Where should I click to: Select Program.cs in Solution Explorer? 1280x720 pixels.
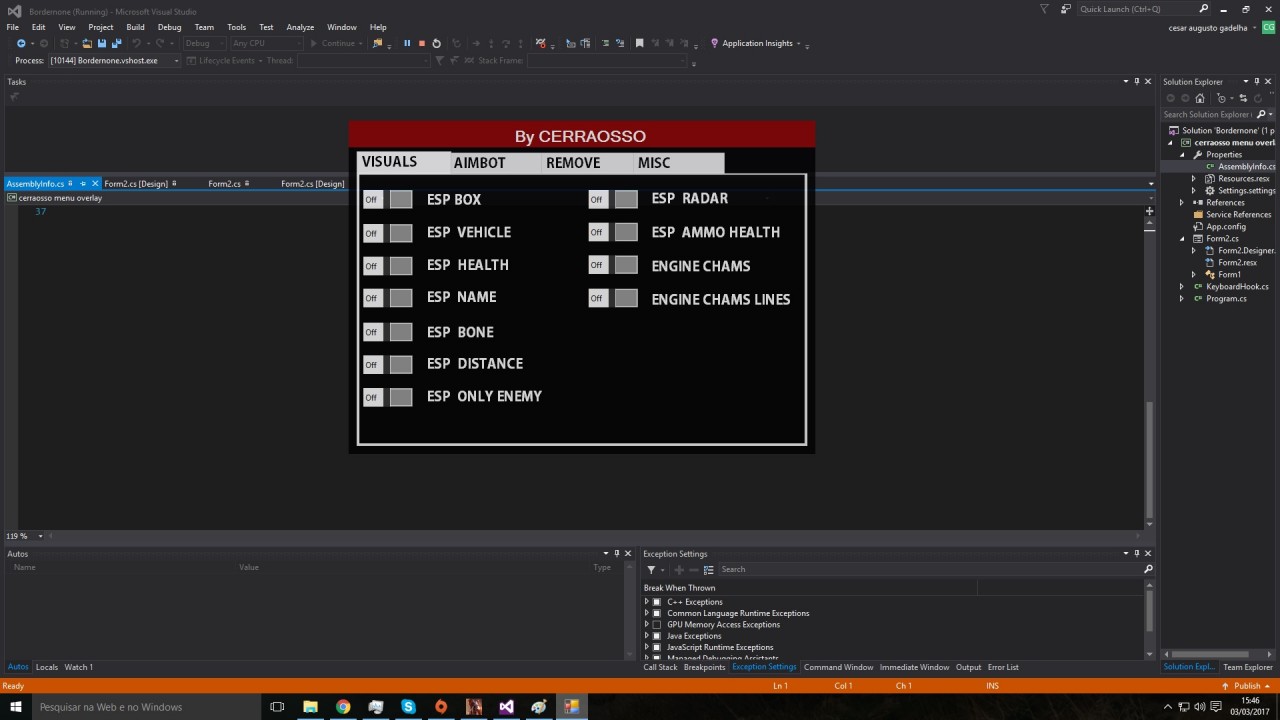[x=1226, y=299]
